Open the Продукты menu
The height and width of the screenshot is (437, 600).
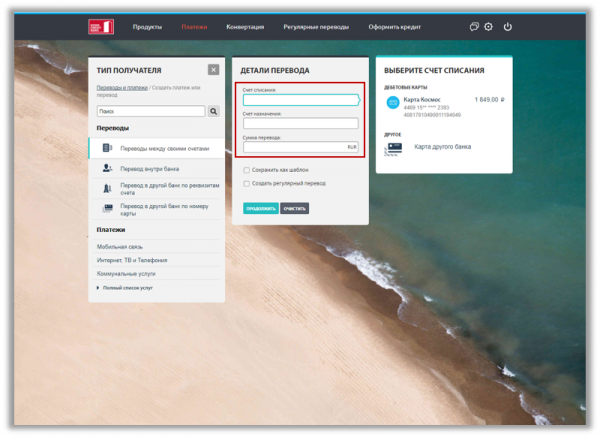(x=147, y=27)
